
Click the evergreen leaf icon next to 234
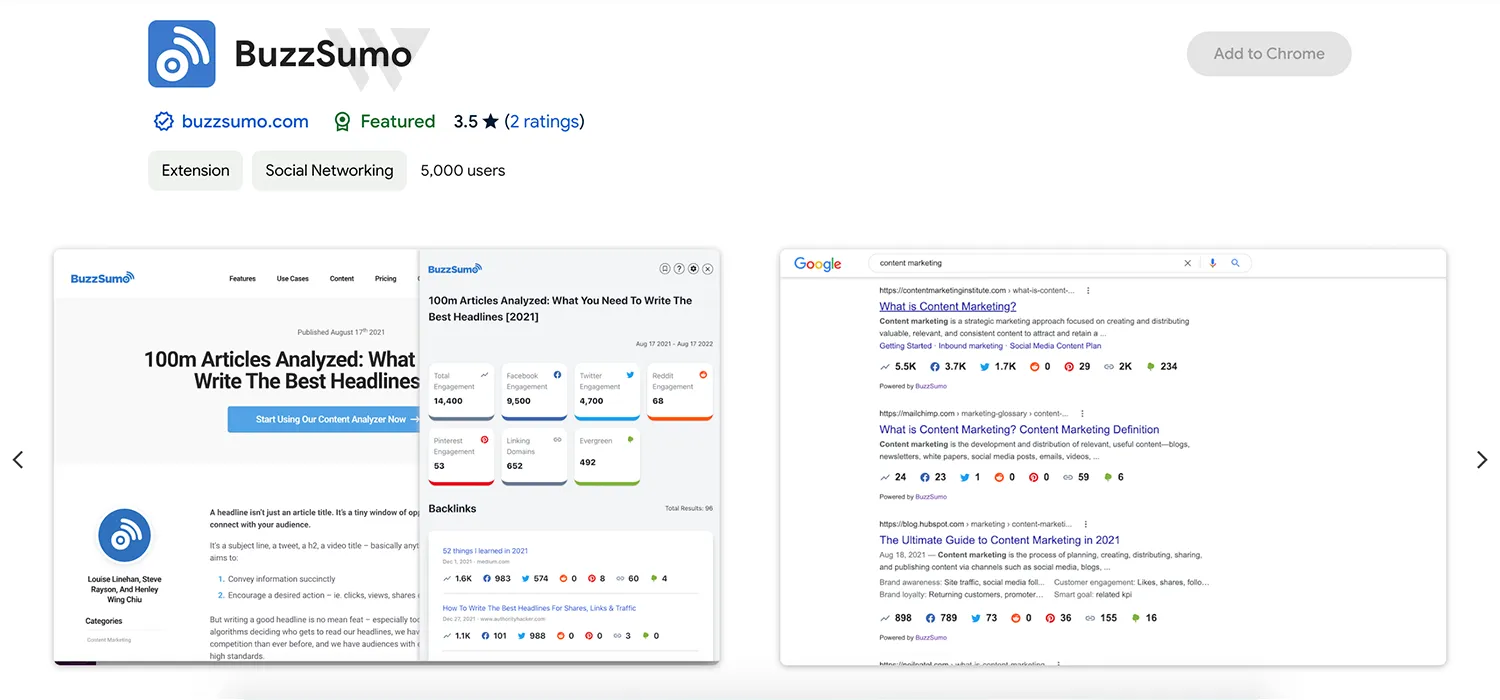click(1151, 367)
